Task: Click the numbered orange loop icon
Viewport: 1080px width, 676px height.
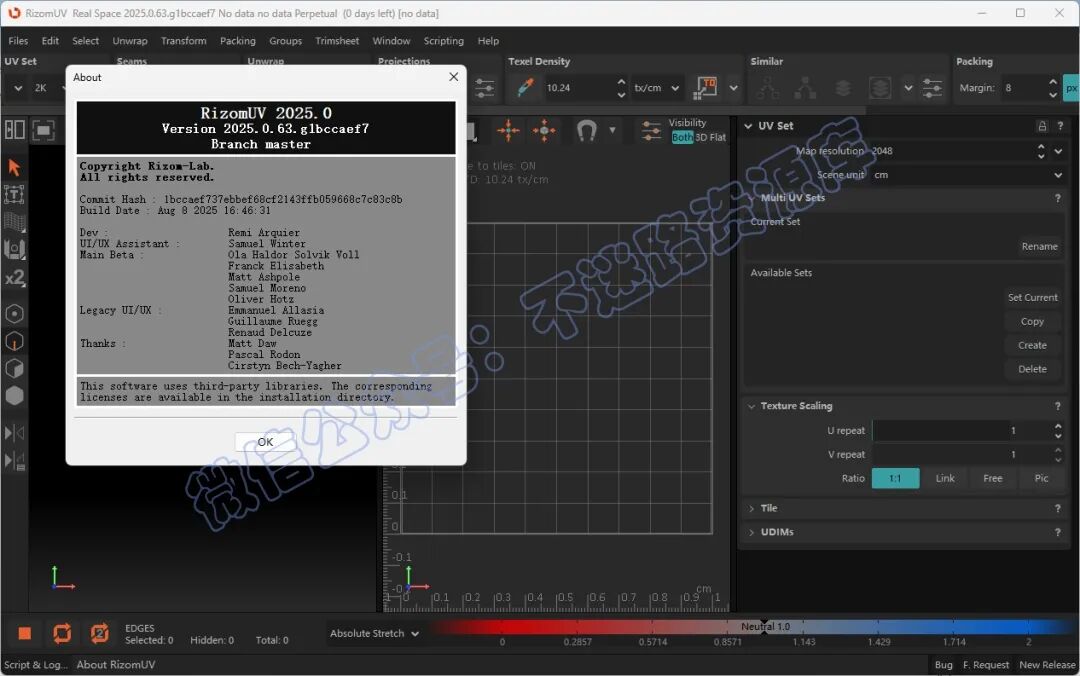Action: pos(99,633)
